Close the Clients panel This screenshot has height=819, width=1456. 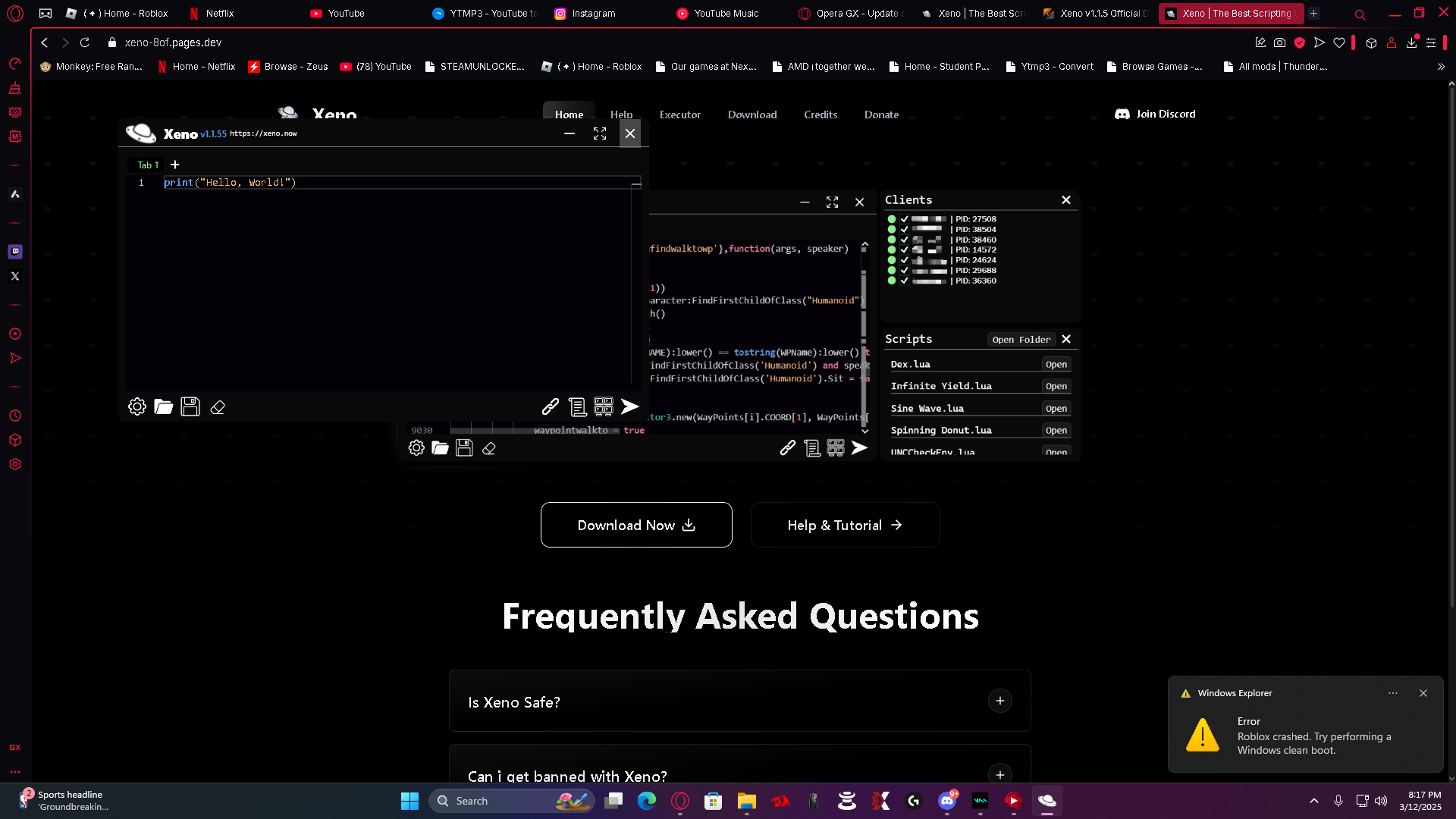(x=1066, y=200)
